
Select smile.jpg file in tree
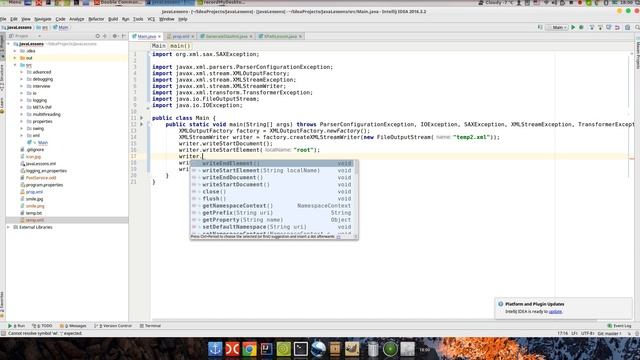click(x=34, y=199)
